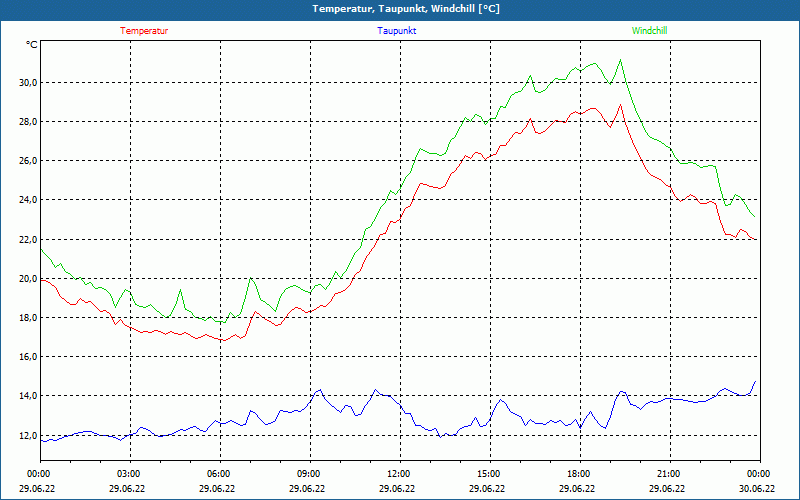The height and width of the screenshot is (500, 800).
Task: Click the green Windchill legend label
Action: point(649,31)
